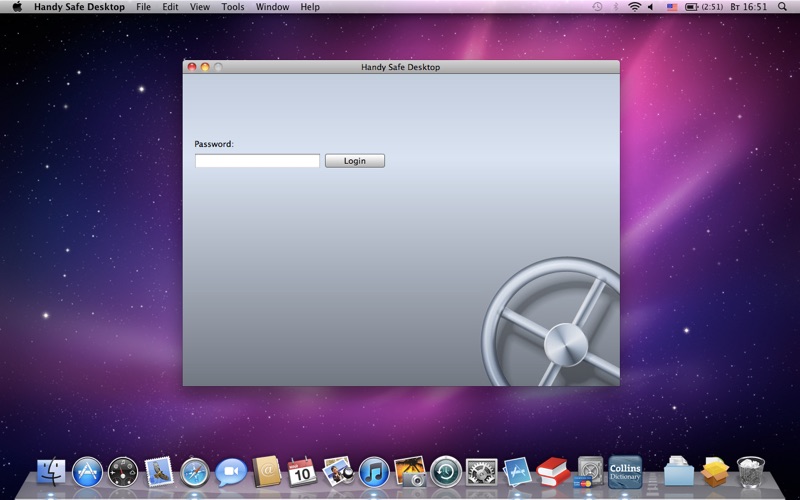Open the yellow package box stack in Dock
The width and height of the screenshot is (800, 500).
[x=715, y=472]
